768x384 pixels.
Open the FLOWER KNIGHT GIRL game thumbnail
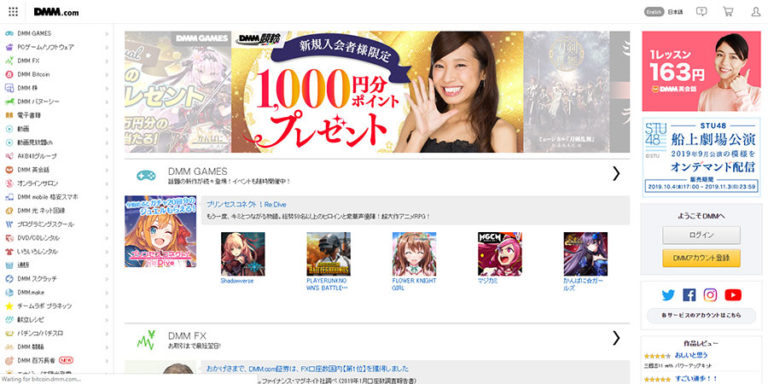tap(414, 254)
